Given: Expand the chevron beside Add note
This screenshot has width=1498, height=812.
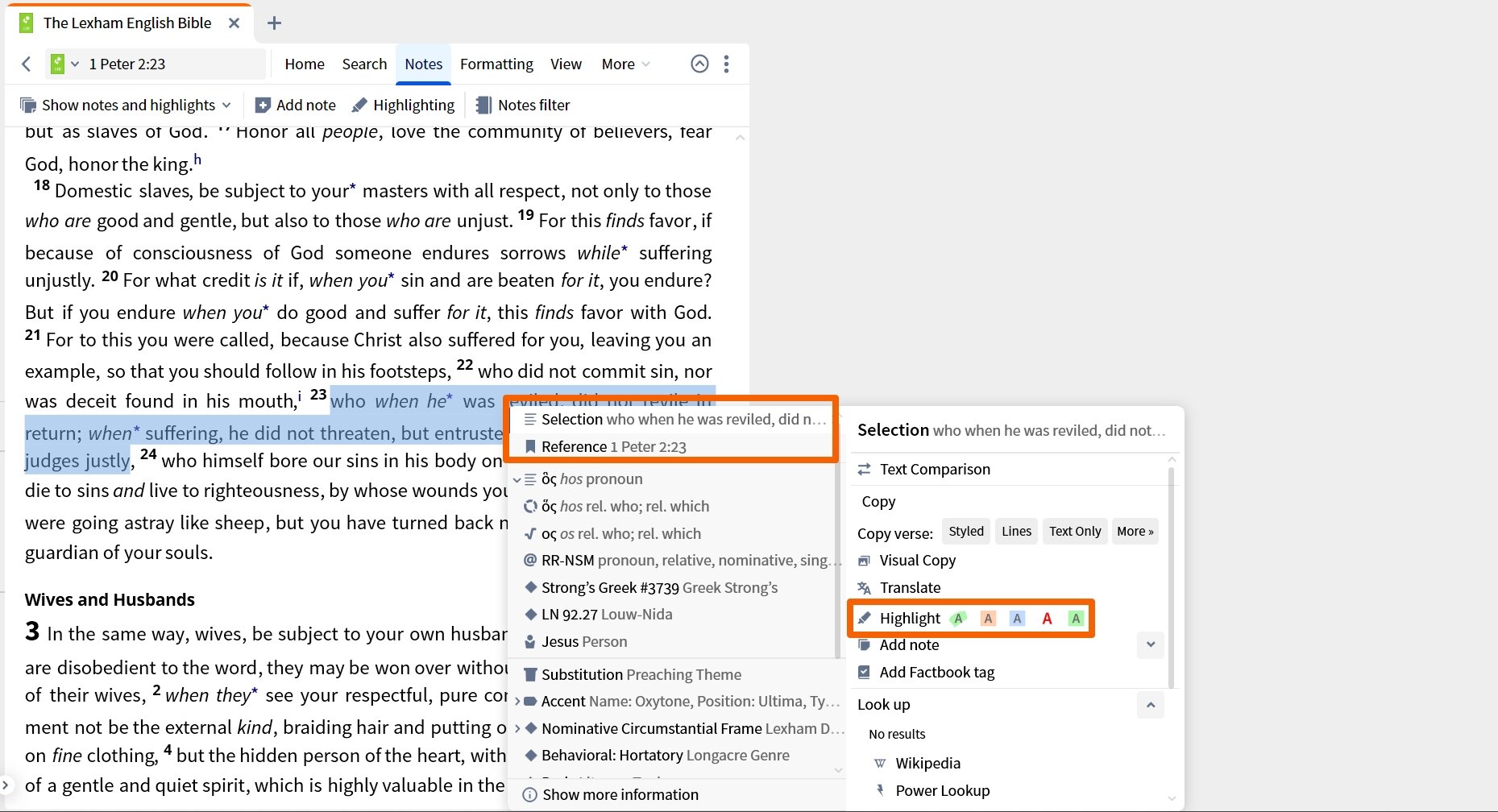Looking at the screenshot, I should [x=1151, y=644].
